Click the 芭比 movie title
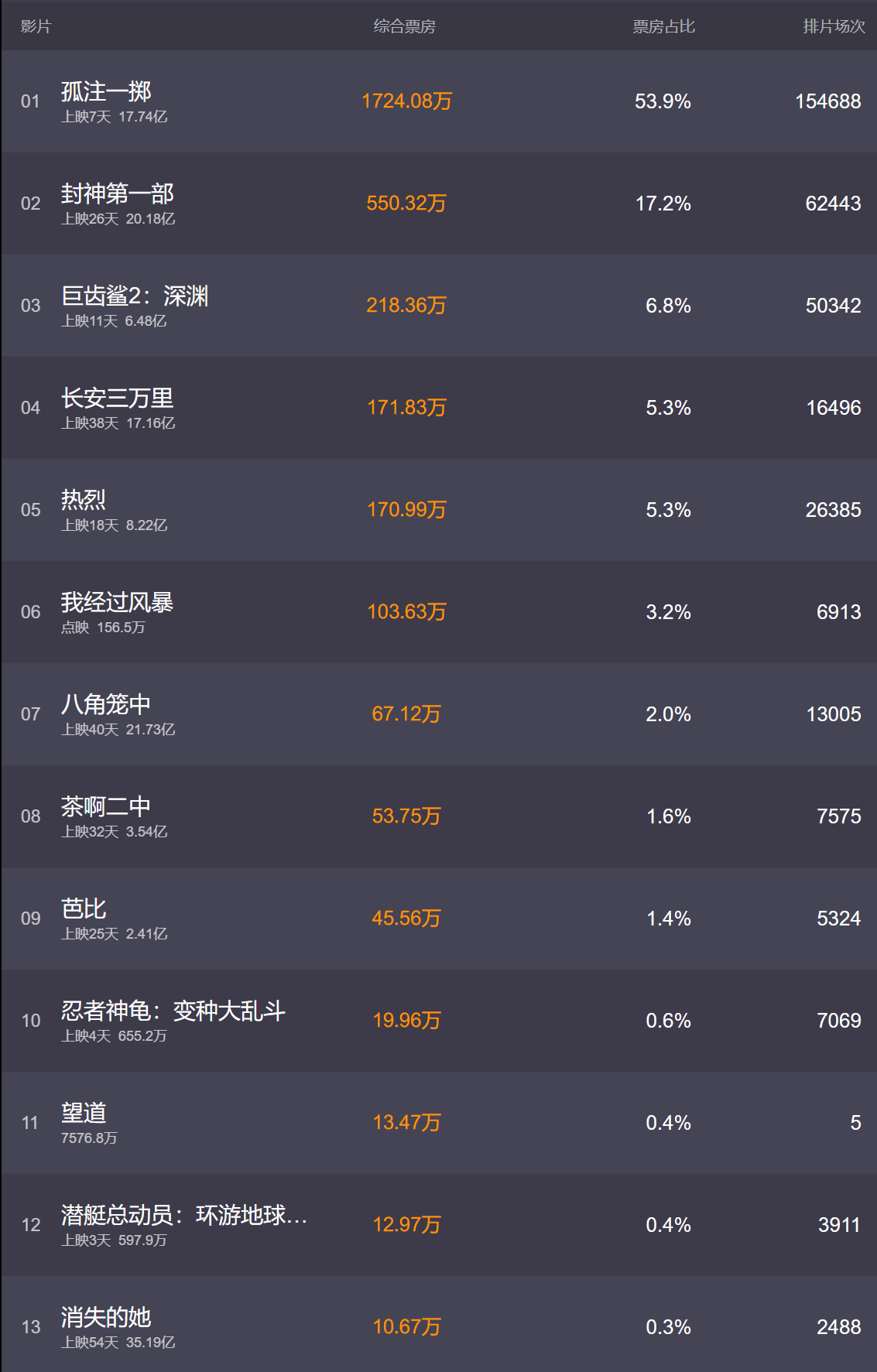The image size is (877, 1372). click(84, 908)
